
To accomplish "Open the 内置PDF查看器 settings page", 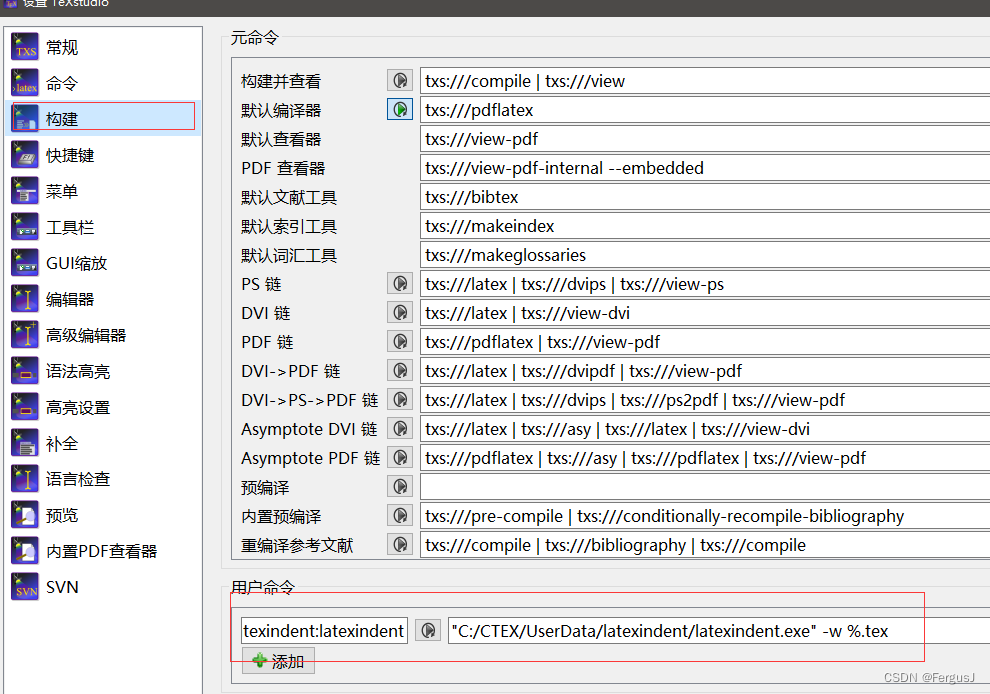I will click(x=104, y=551).
